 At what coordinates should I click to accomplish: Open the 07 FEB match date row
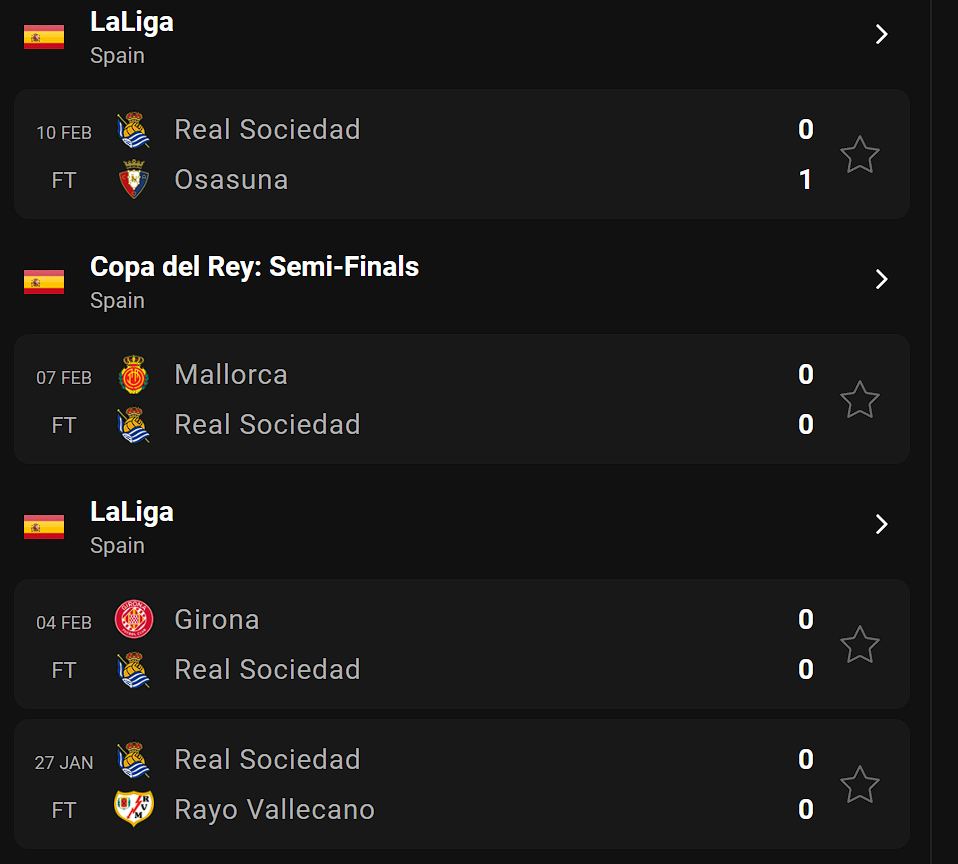[x=64, y=378]
